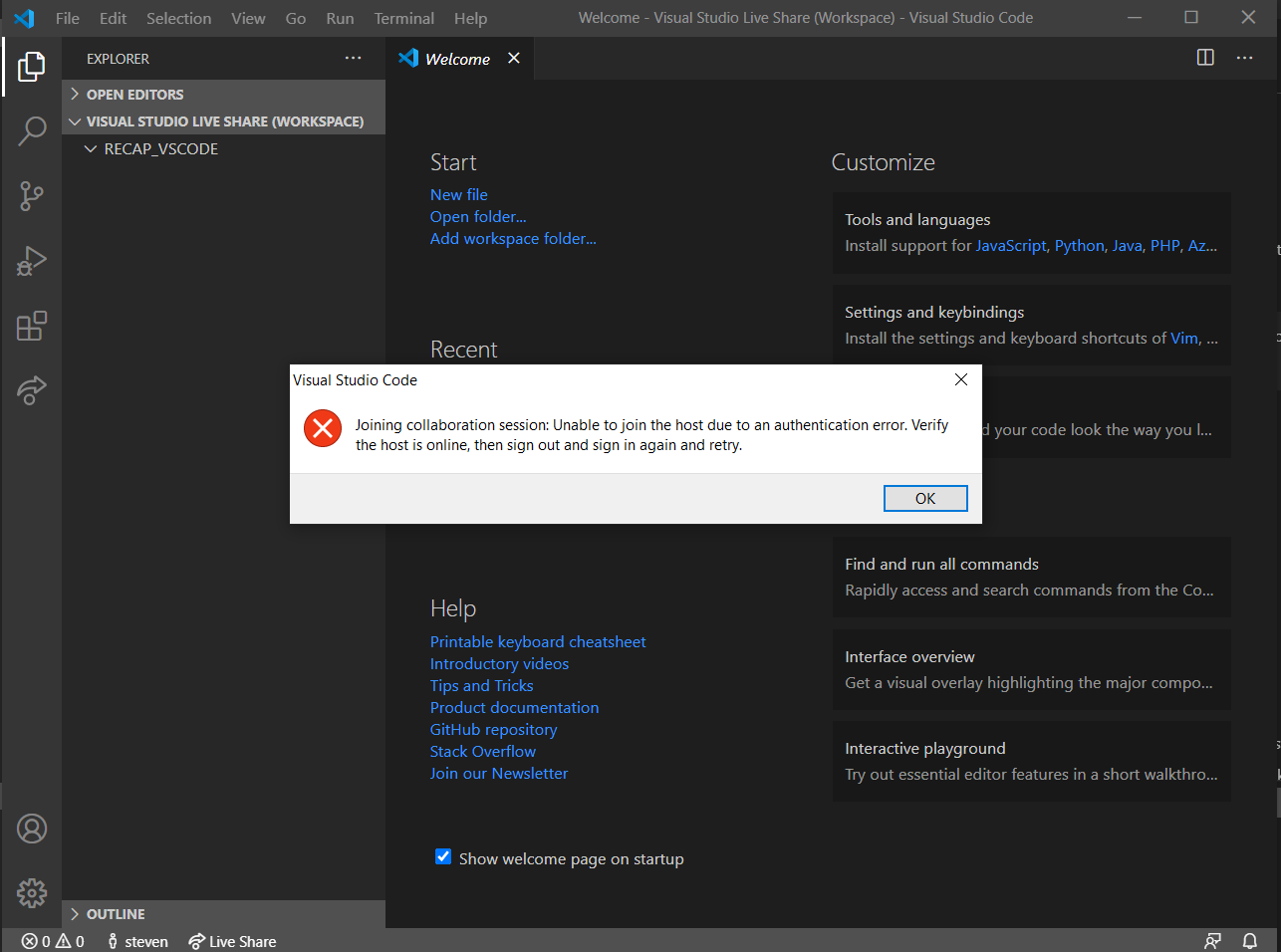Collapse the Visual Studio Live Share workspace section
The width and height of the screenshot is (1281, 952).
click(x=223, y=121)
